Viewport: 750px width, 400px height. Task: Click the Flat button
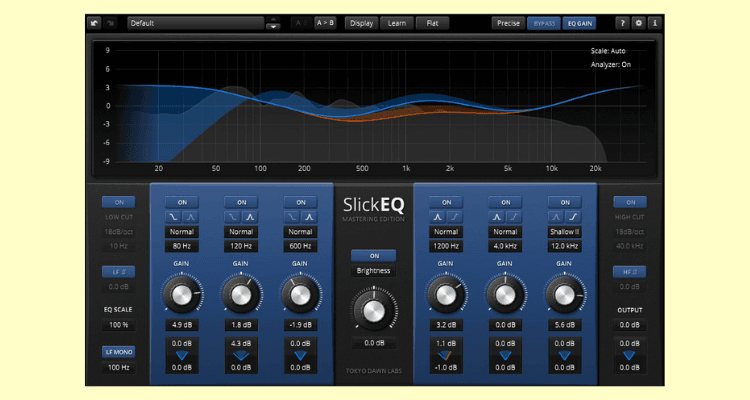(x=432, y=23)
